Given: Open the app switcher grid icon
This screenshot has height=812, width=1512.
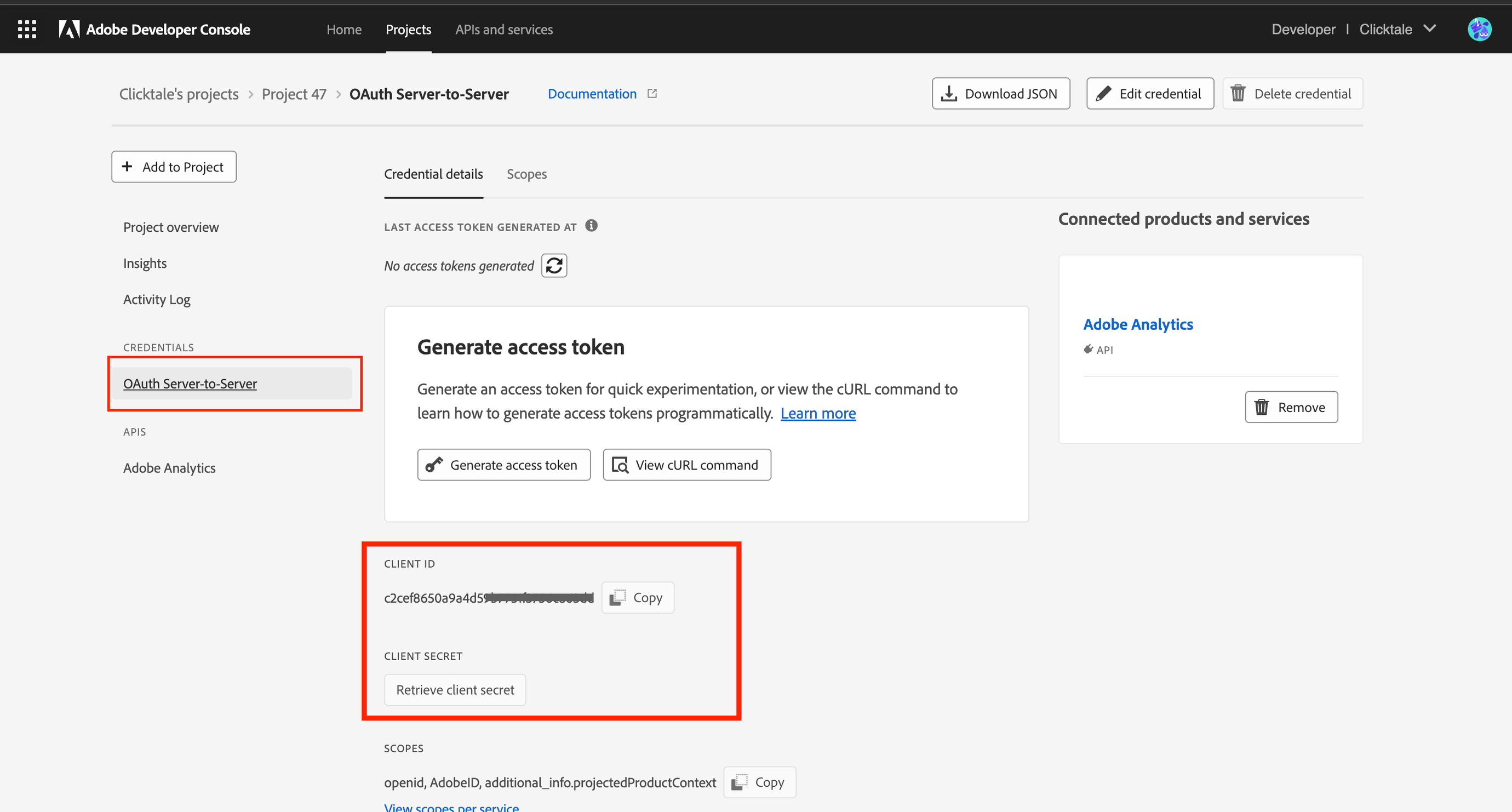Looking at the screenshot, I should (x=27, y=29).
